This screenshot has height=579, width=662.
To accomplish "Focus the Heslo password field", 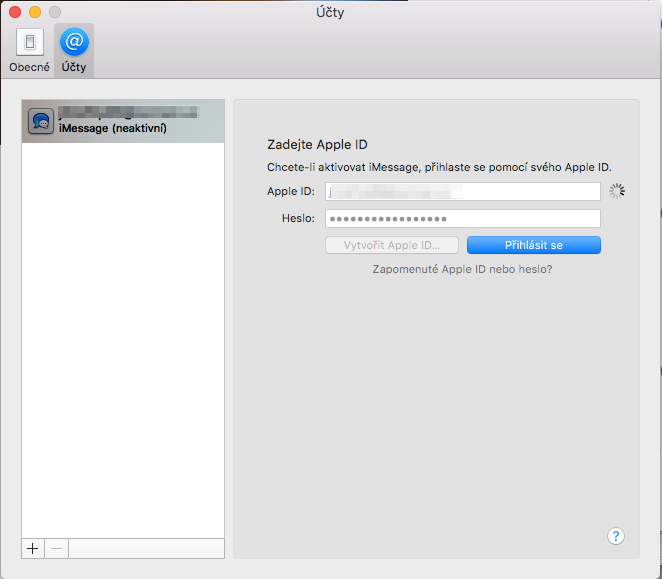I will coord(463,218).
